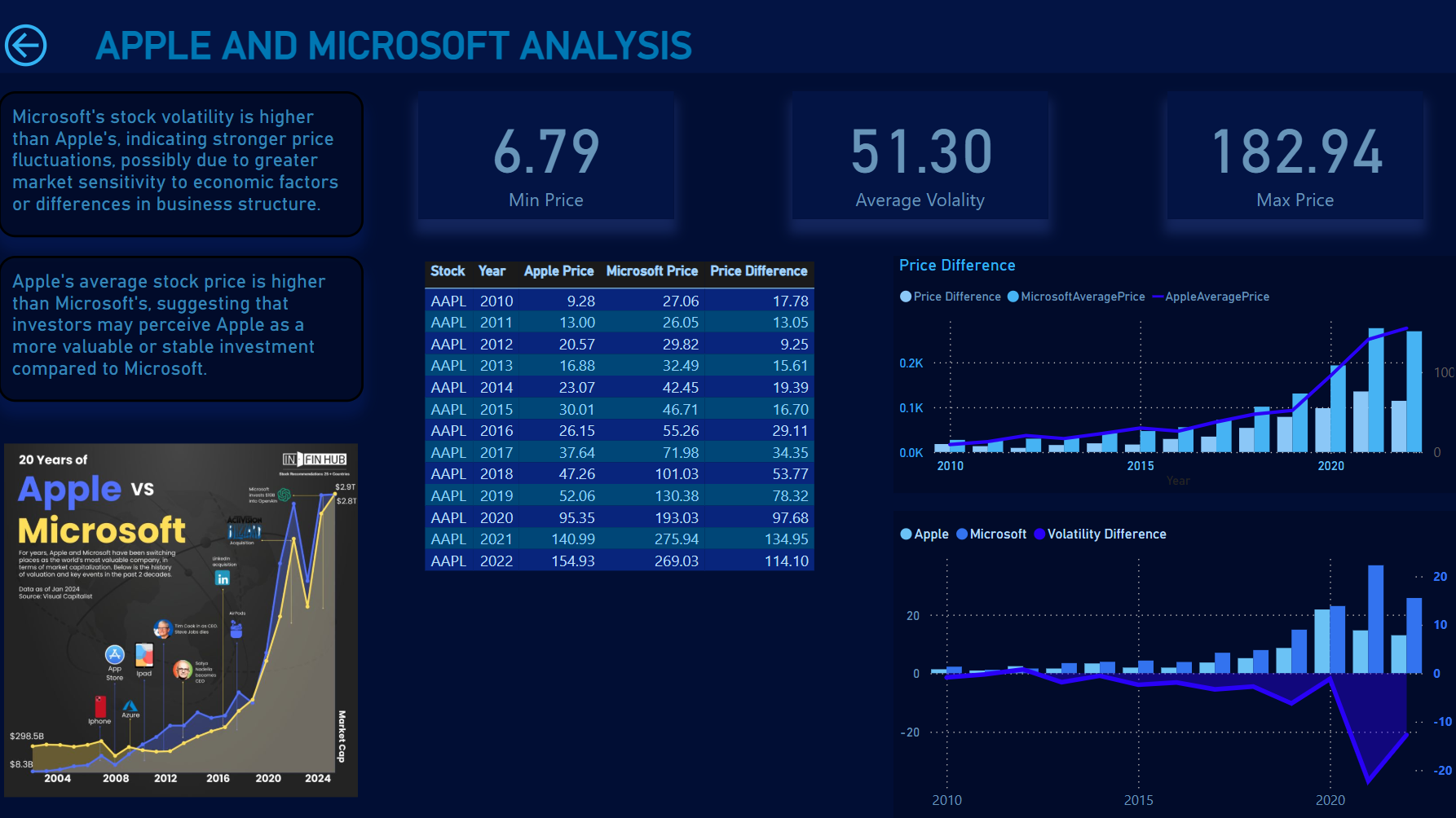
Task: Click AAPL stock cell in 2010 row
Action: pyautogui.click(x=448, y=301)
